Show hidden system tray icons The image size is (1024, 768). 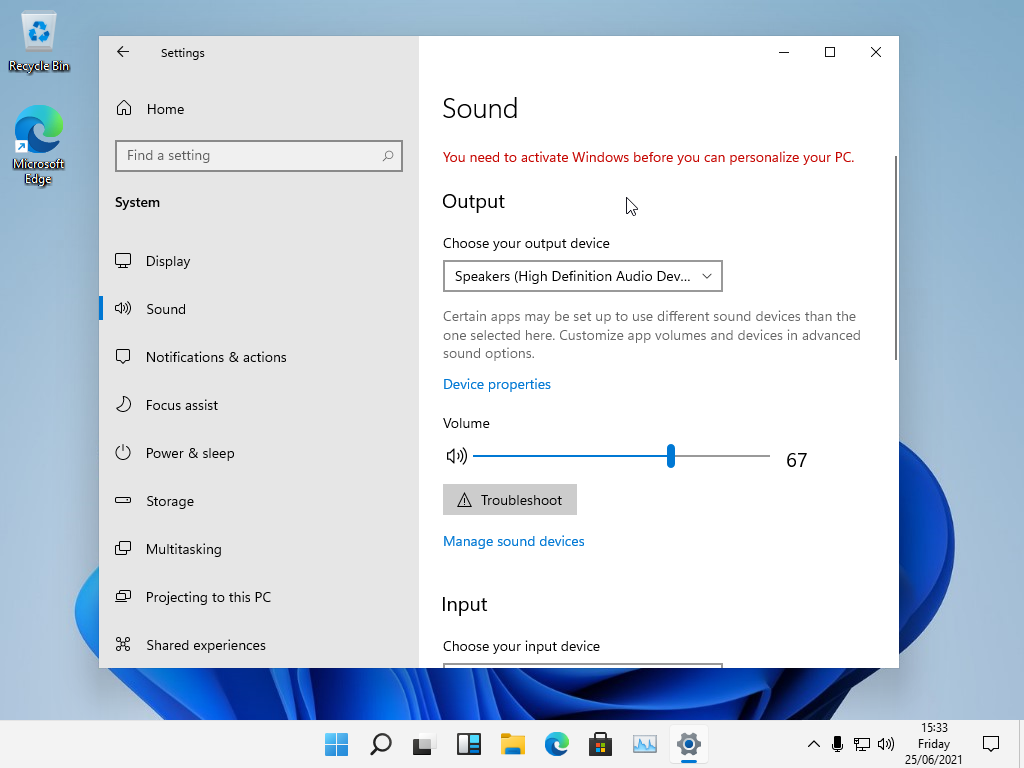click(814, 744)
